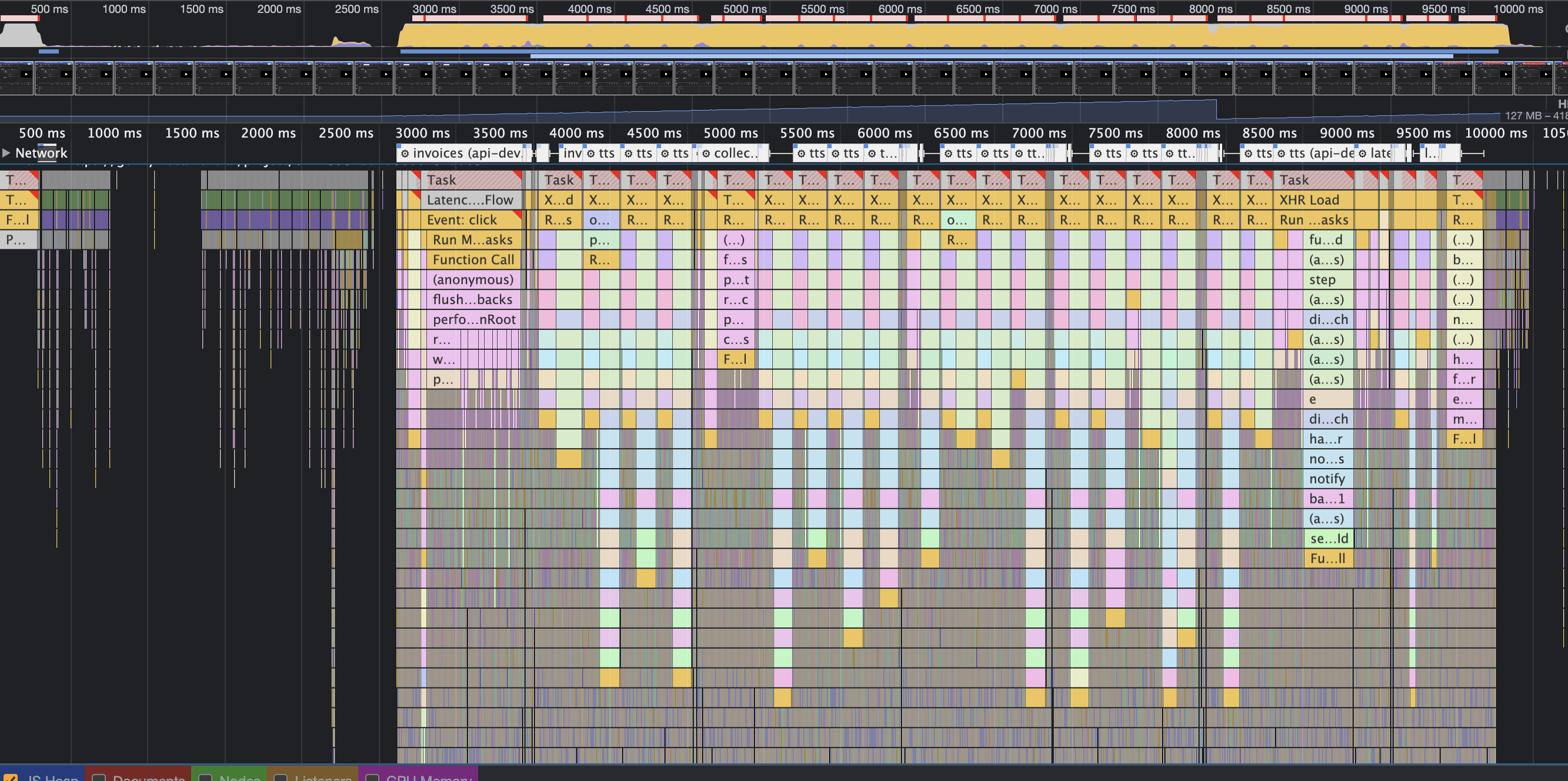Select the perfo...nRoot flame bar
Viewport: 1568px width, 781px height.
[x=473, y=319]
